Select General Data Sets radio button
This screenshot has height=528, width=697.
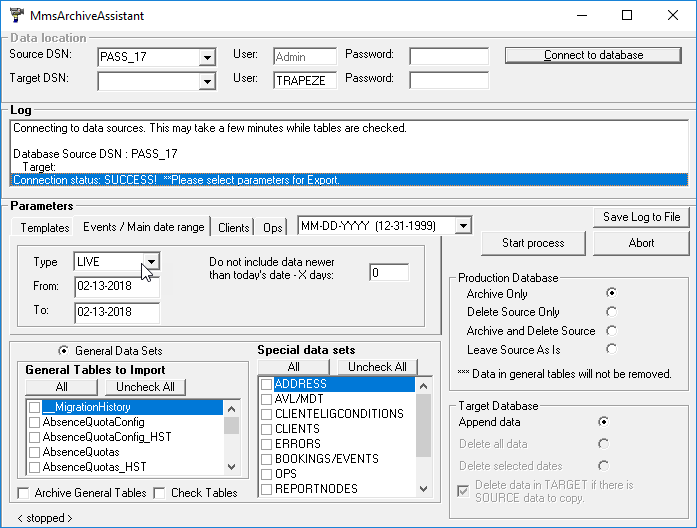tap(64, 351)
